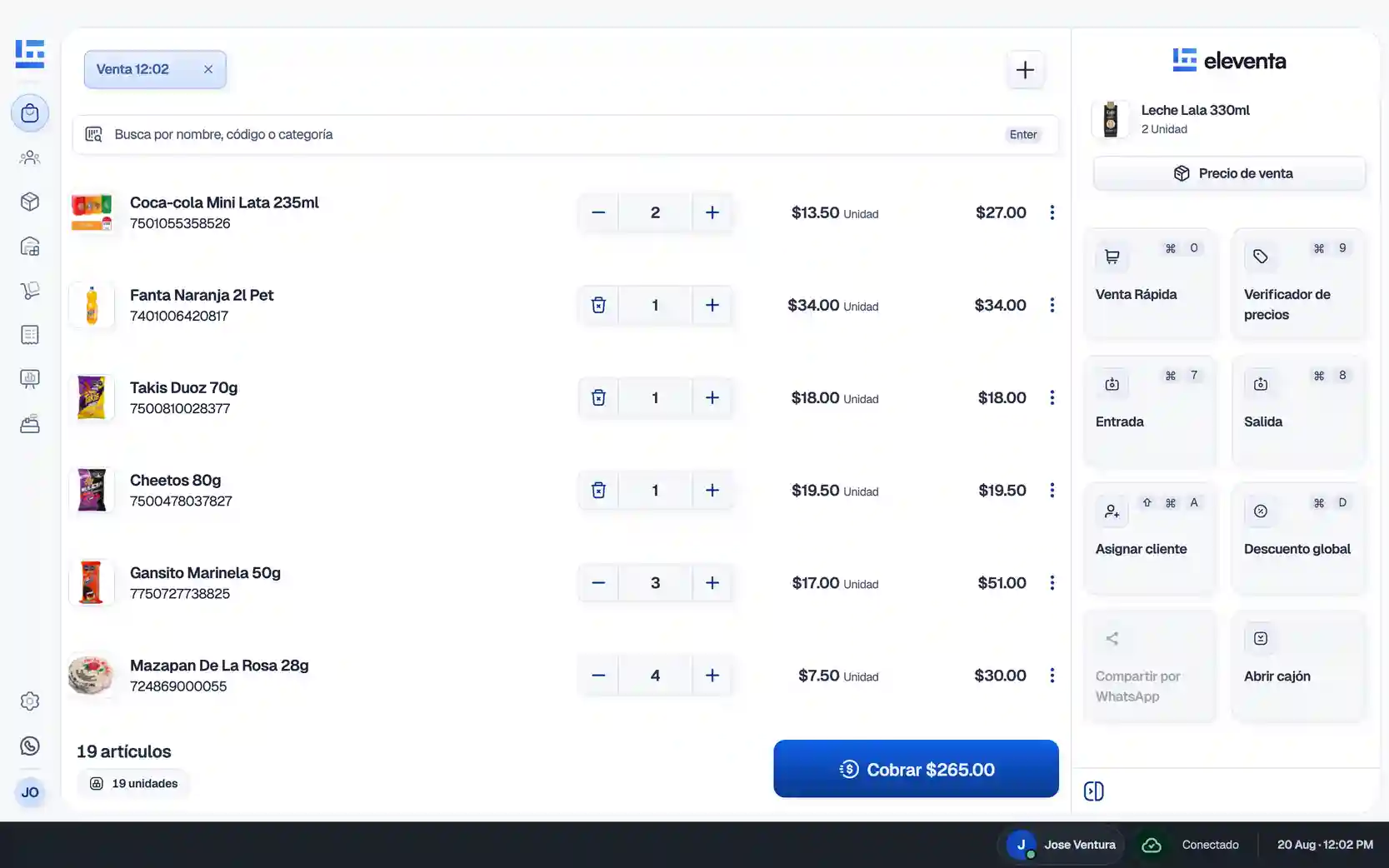Open Venta Rápida tile
This screenshot has height=868, width=1389.
coord(1150,283)
